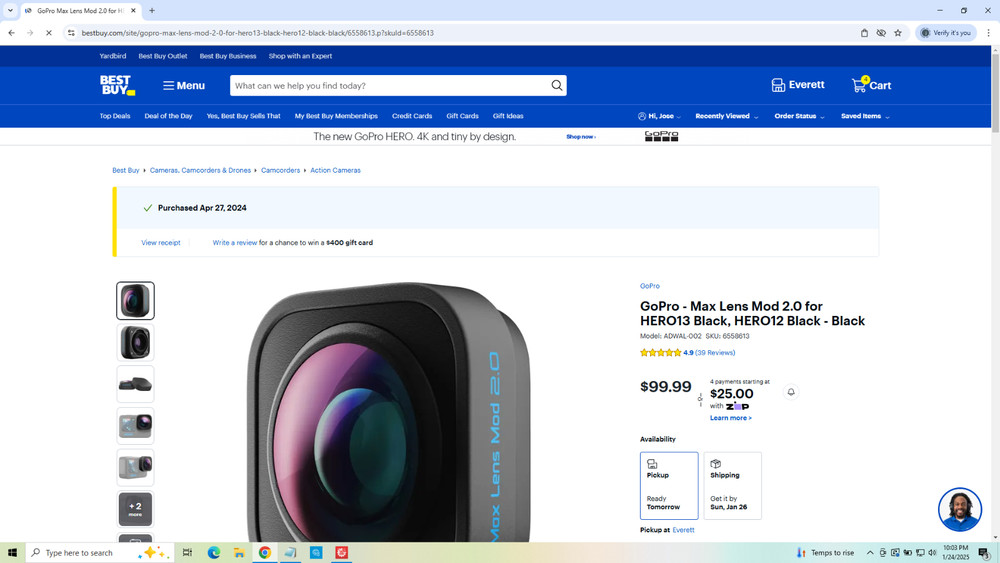This screenshot has width=1000, height=563.
Task: Open Deal of the Day
Action: click(x=168, y=116)
